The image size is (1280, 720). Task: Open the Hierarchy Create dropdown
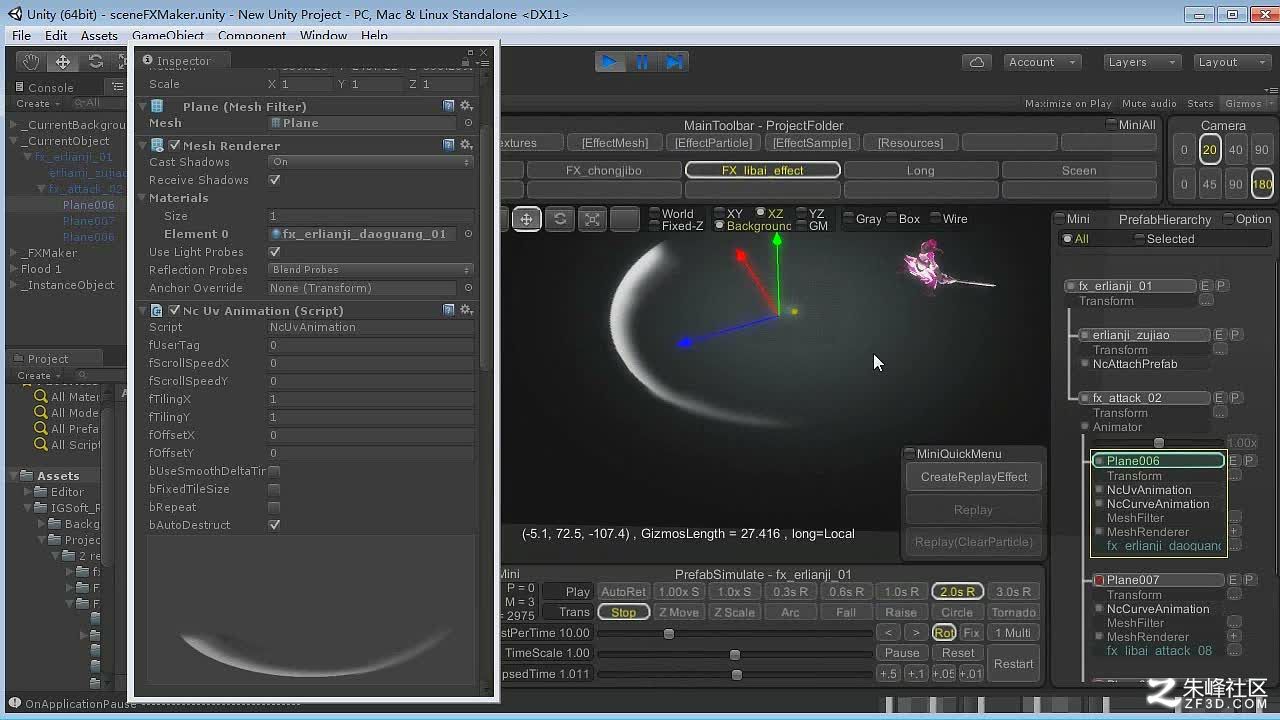[36, 104]
